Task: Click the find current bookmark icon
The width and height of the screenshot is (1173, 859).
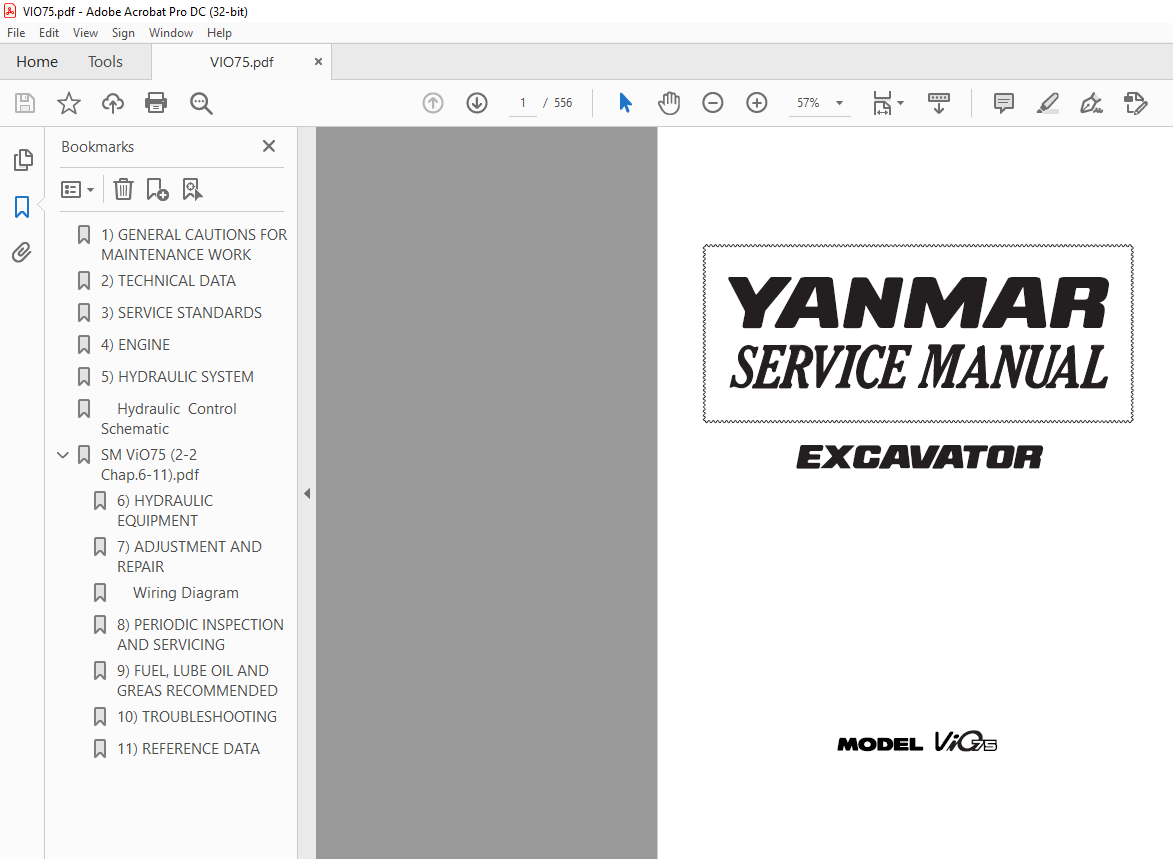Action: pos(192,189)
